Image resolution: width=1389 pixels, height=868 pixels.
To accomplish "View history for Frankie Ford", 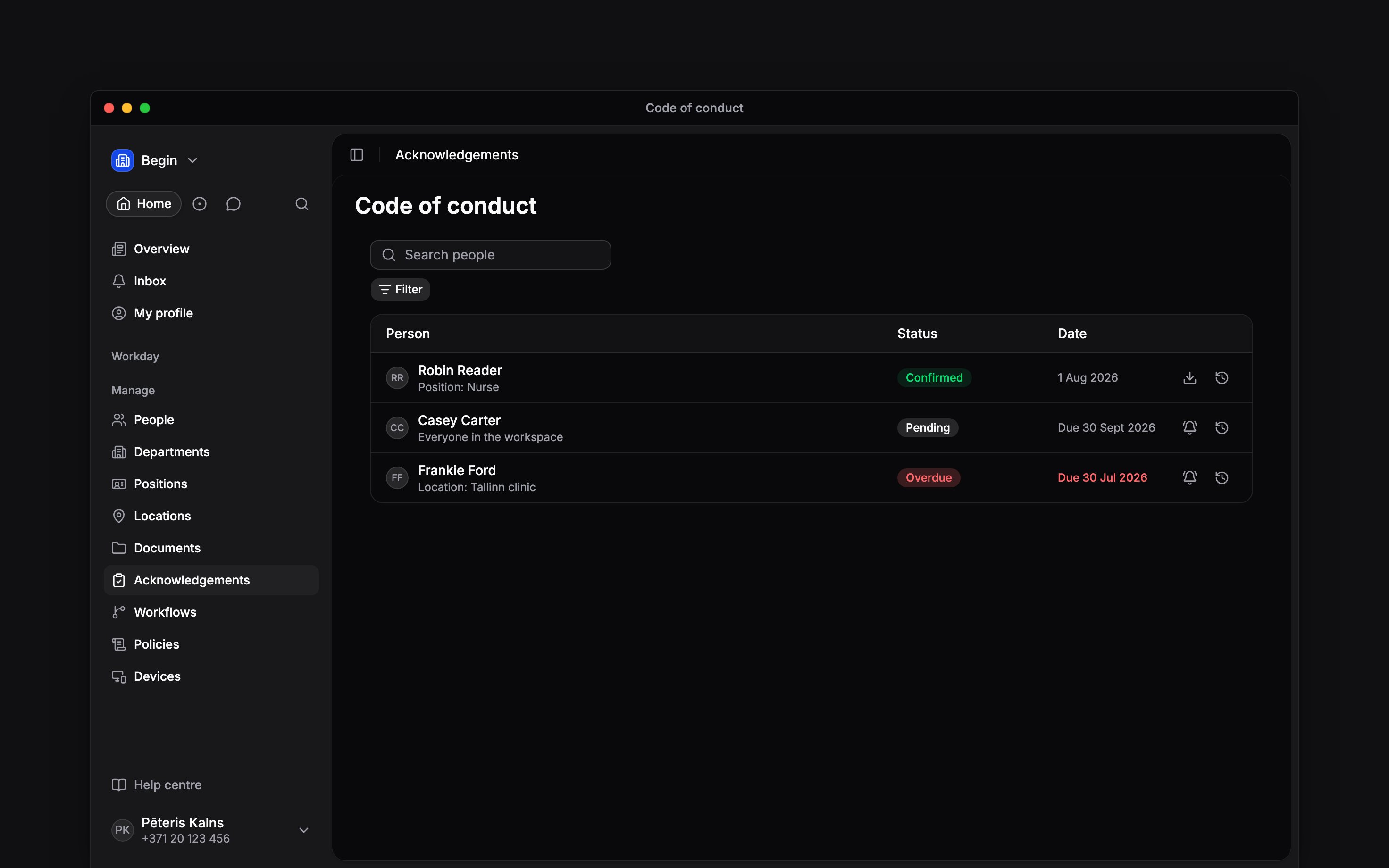I will 1222,477.
